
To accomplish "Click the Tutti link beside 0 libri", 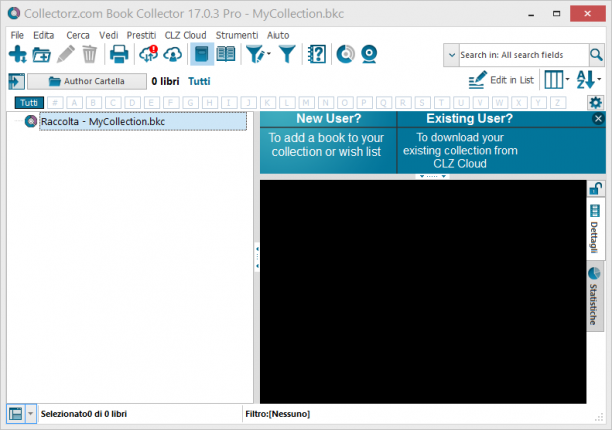I will point(199,81).
